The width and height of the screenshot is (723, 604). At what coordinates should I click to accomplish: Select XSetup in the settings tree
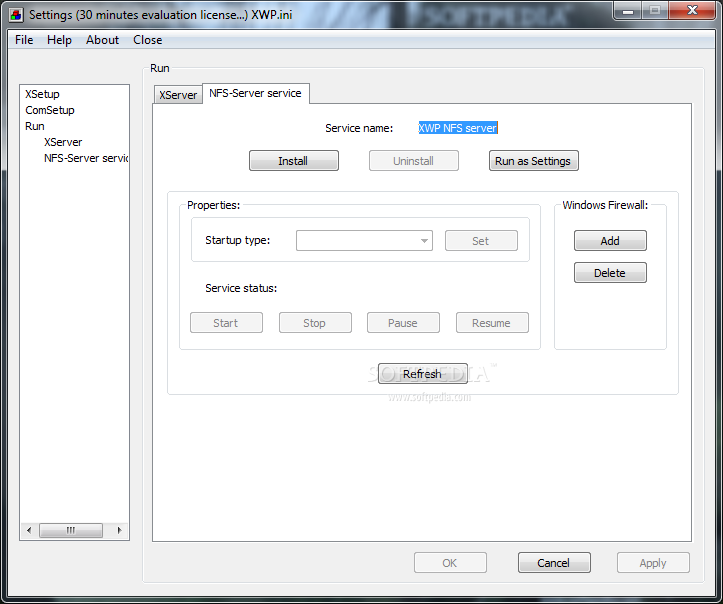42,94
